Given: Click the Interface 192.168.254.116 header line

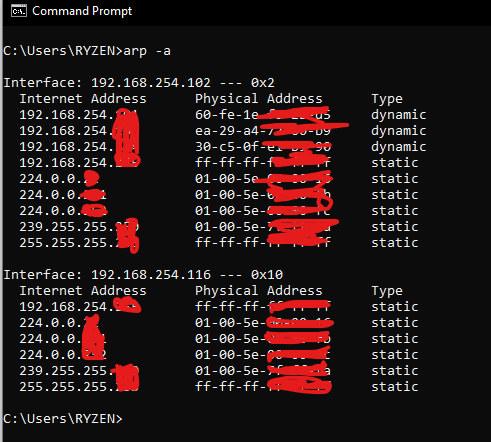Looking at the screenshot, I should click(x=143, y=275).
